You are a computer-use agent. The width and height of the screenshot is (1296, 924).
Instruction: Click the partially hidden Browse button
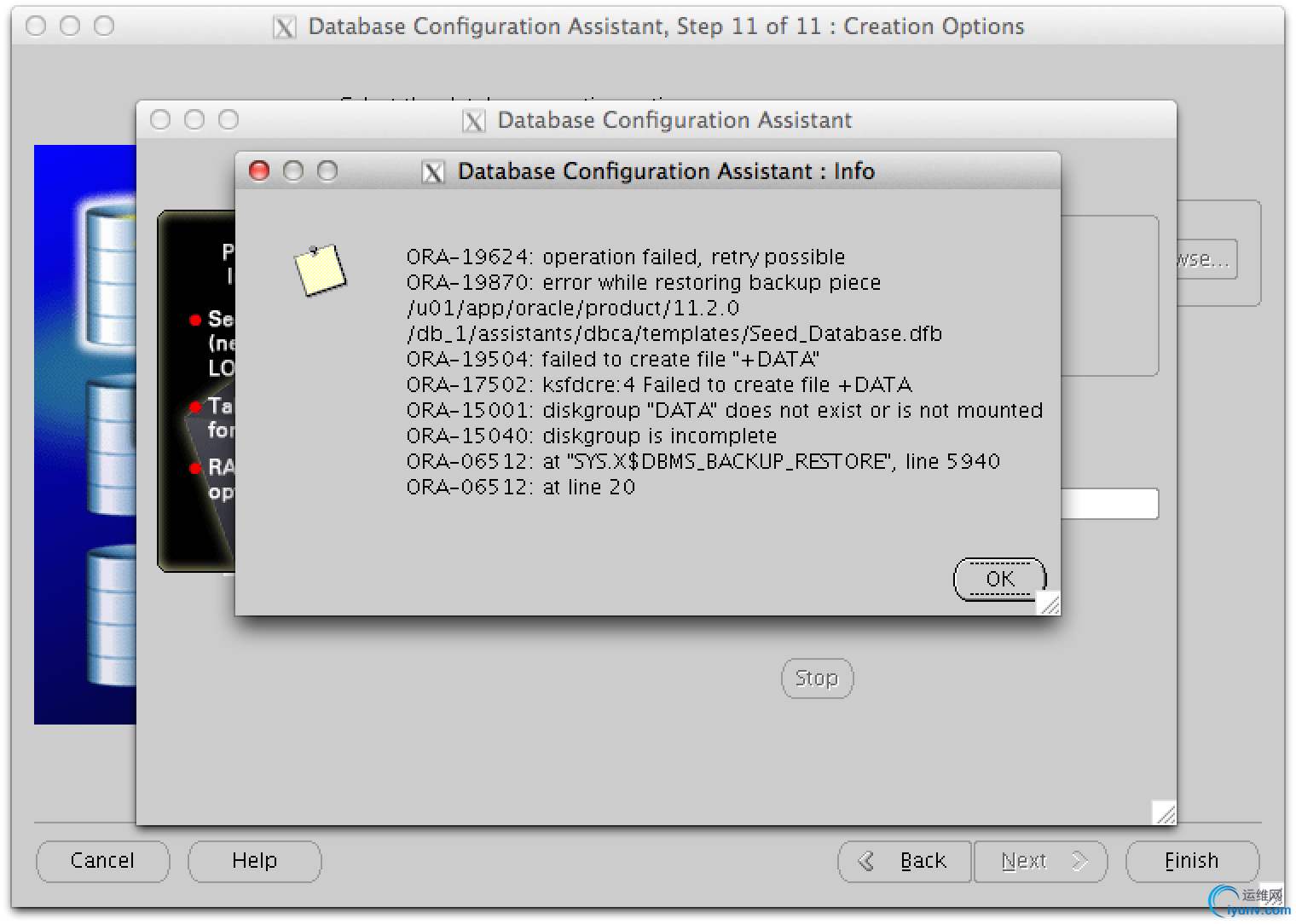coord(1206,259)
